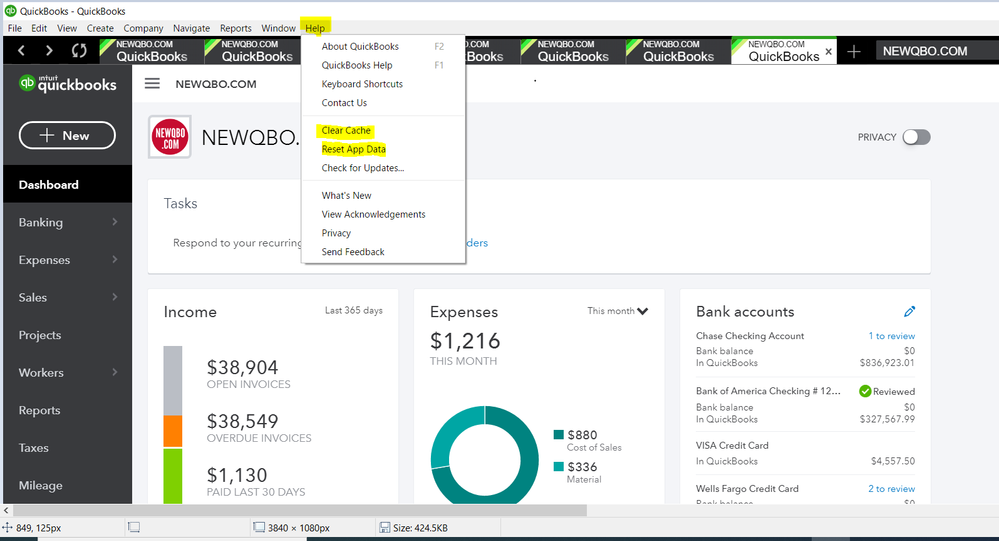
Task: Open the This month dropdown
Action: [x=617, y=311]
